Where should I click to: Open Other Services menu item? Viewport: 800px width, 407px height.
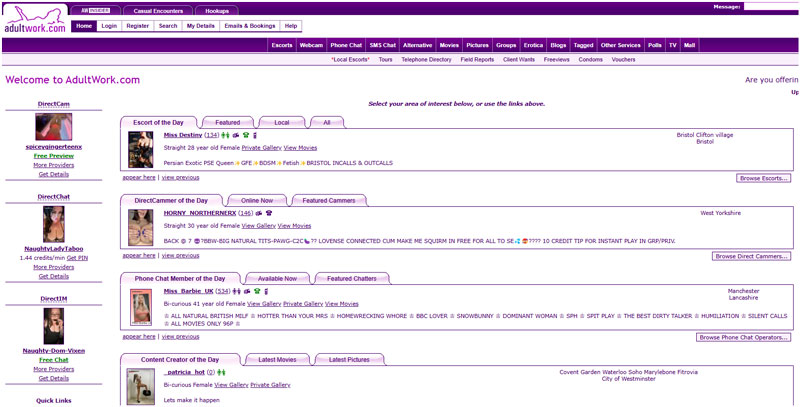[621, 45]
